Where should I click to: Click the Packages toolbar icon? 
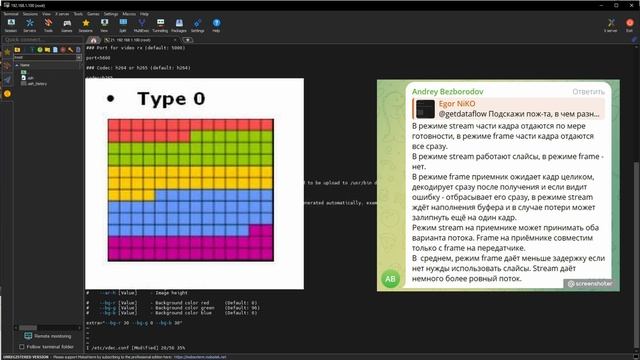tap(179, 25)
